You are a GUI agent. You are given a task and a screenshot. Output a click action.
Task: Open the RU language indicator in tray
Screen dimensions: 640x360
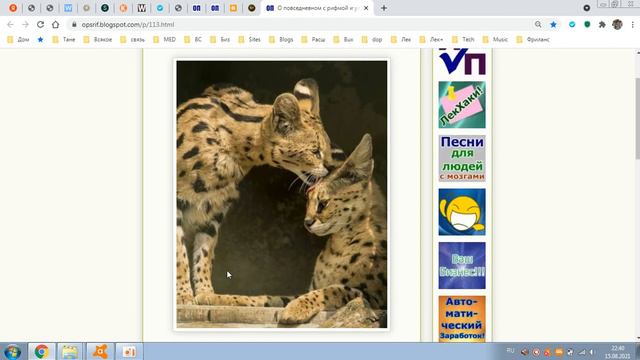[510, 351]
